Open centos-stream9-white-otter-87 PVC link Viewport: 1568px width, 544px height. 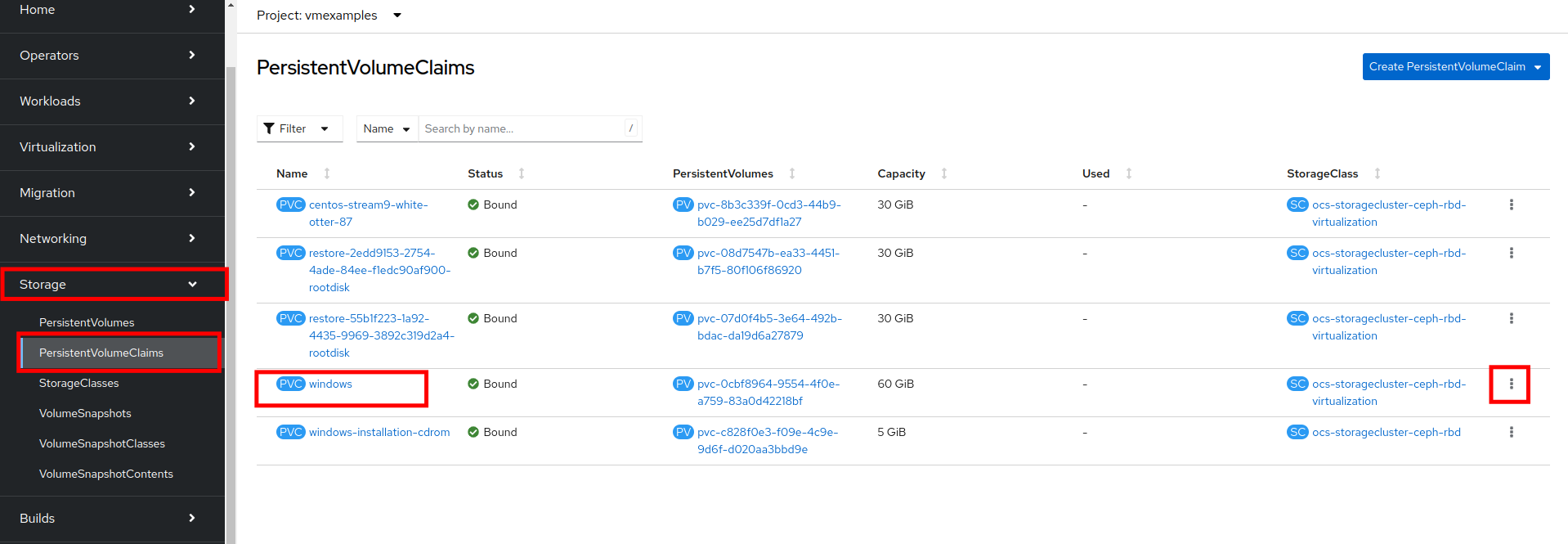point(368,213)
